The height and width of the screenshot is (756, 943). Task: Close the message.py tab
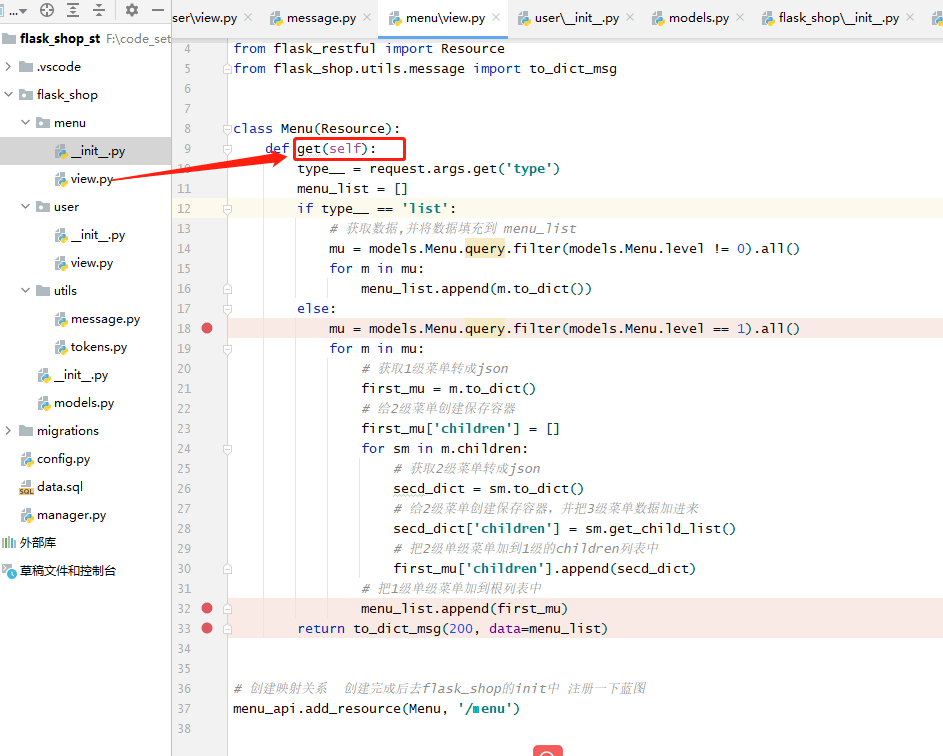click(x=367, y=17)
